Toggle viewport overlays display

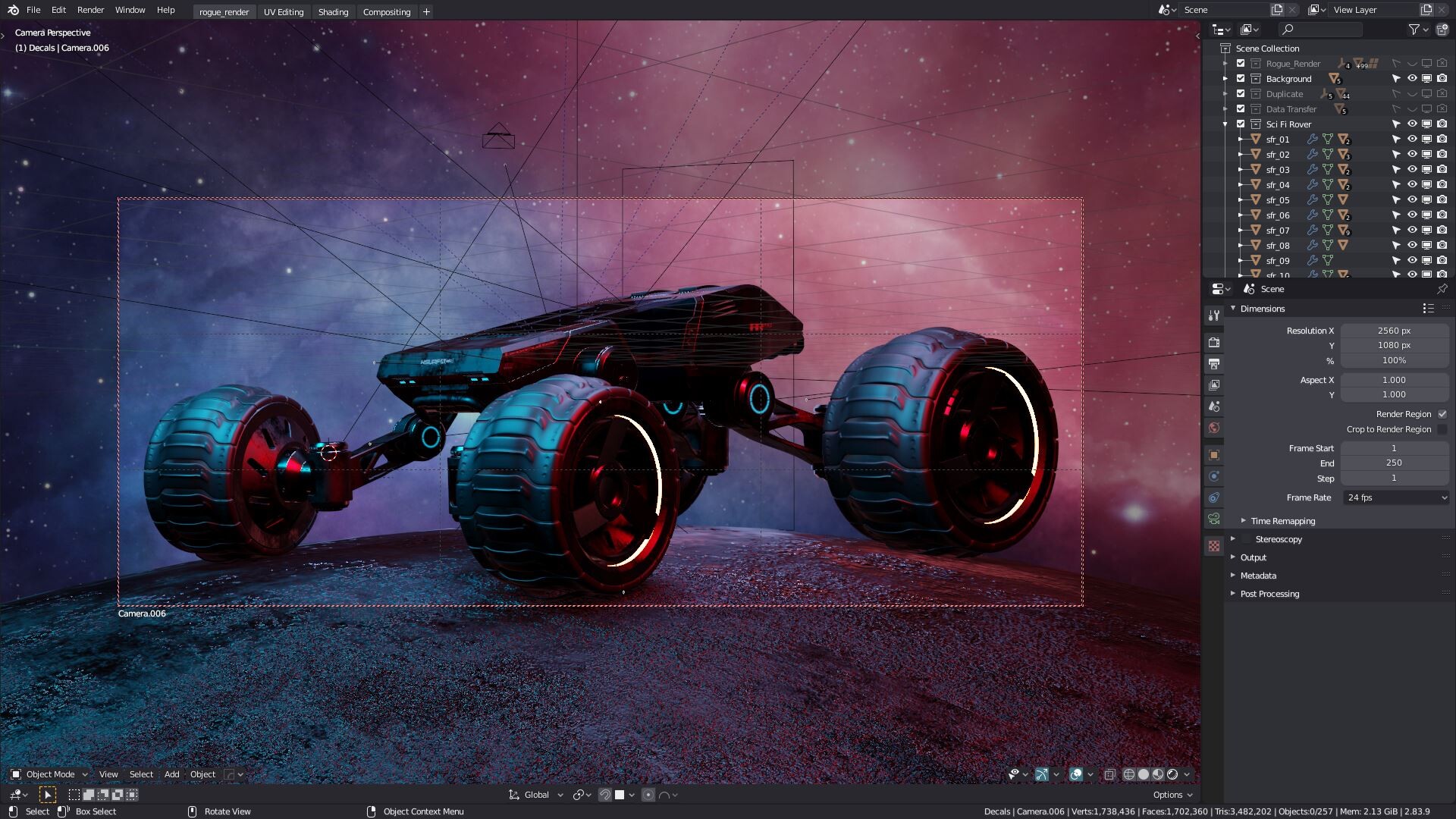coord(1075,774)
